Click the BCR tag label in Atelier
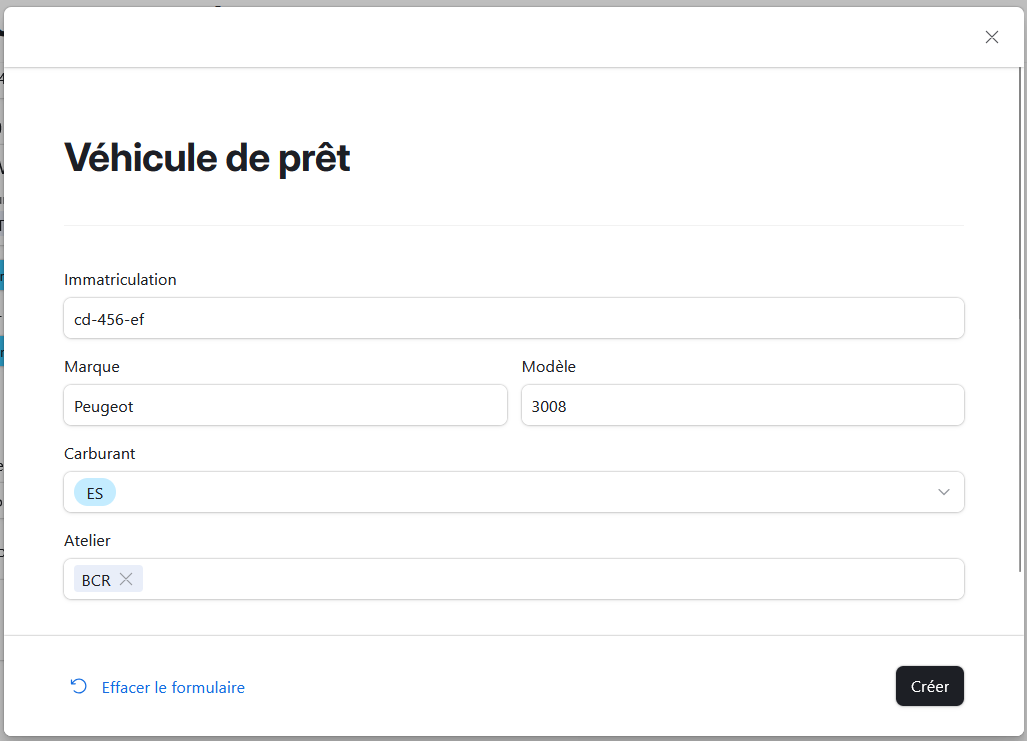 96,580
